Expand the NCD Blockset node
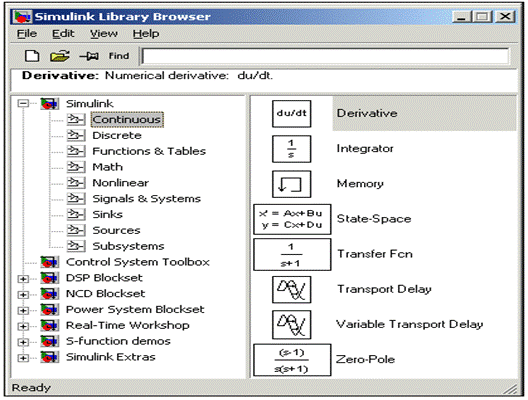528x400 pixels. pyautogui.click(x=23, y=295)
